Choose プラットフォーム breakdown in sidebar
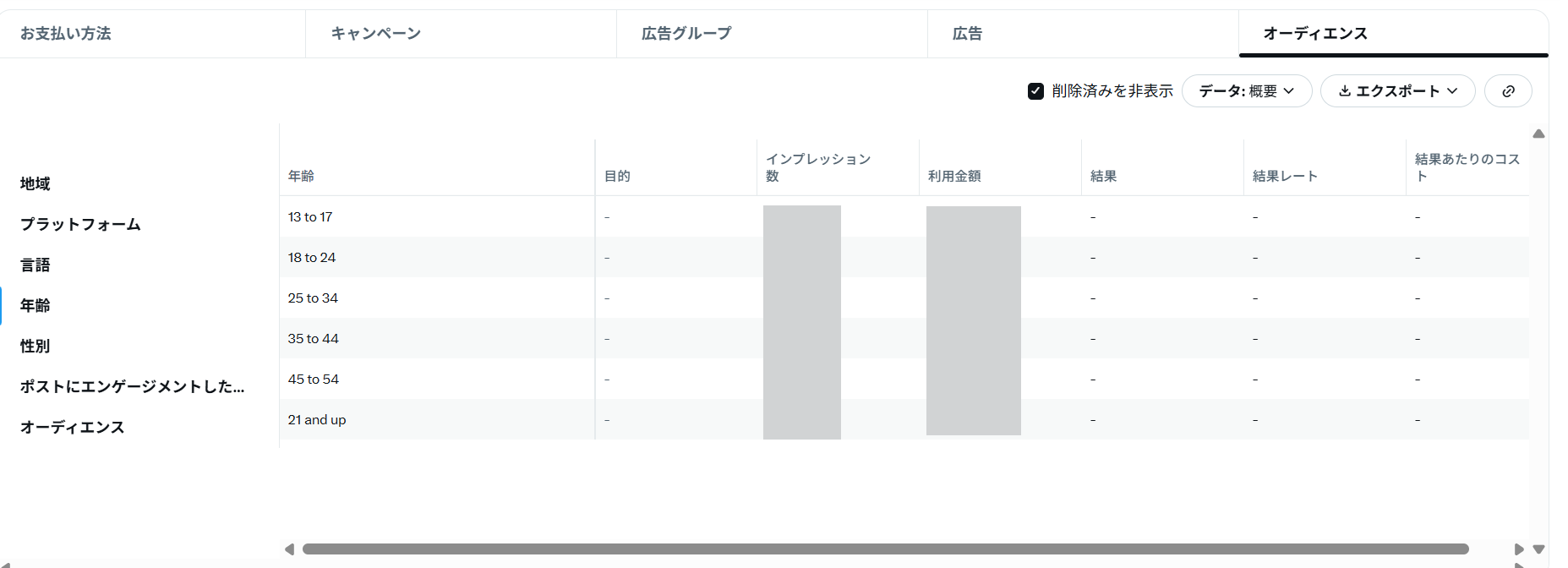 click(x=80, y=224)
